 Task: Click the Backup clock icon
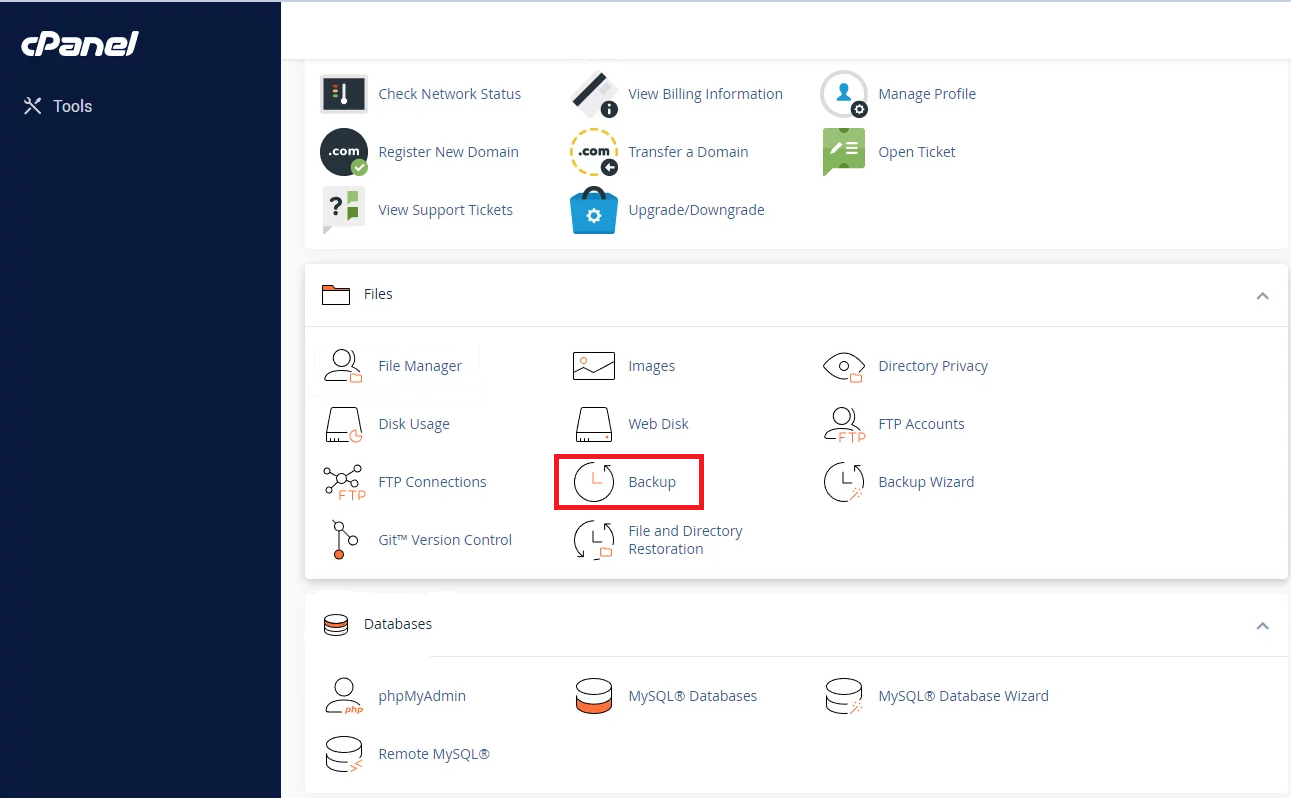(x=594, y=482)
